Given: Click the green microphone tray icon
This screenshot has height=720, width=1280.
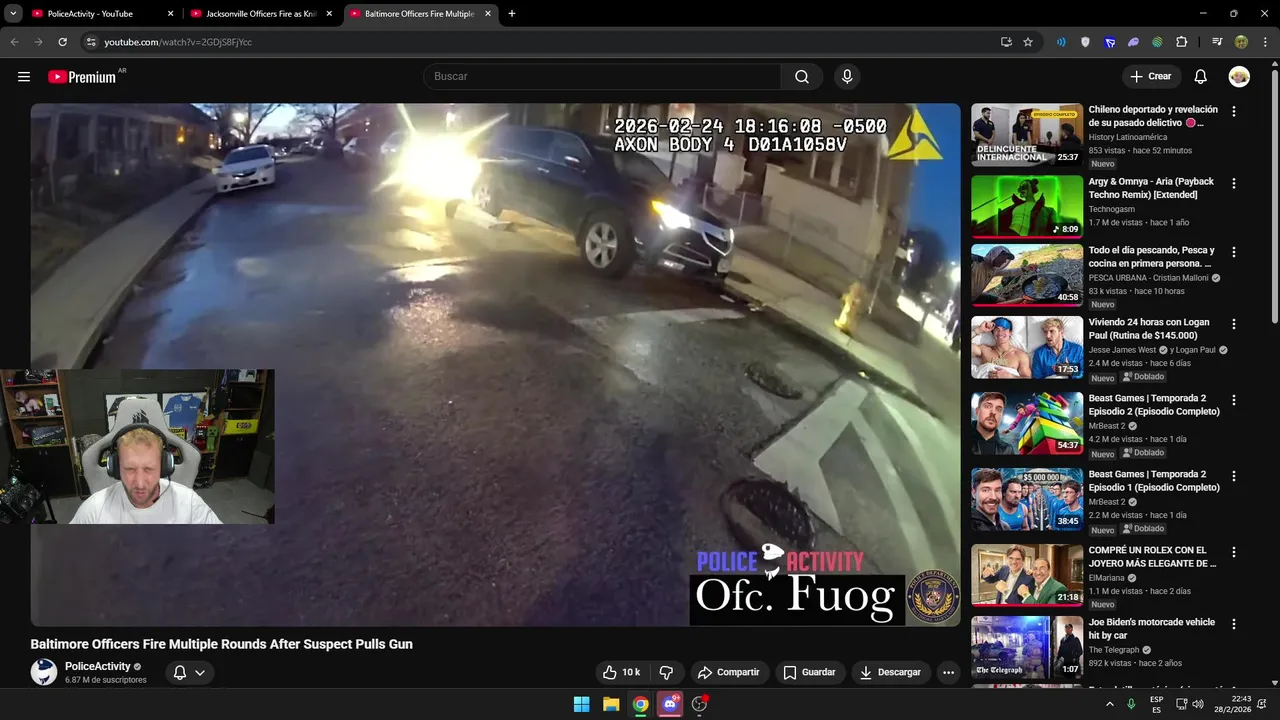Looking at the screenshot, I should pyautogui.click(x=1131, y=704).
